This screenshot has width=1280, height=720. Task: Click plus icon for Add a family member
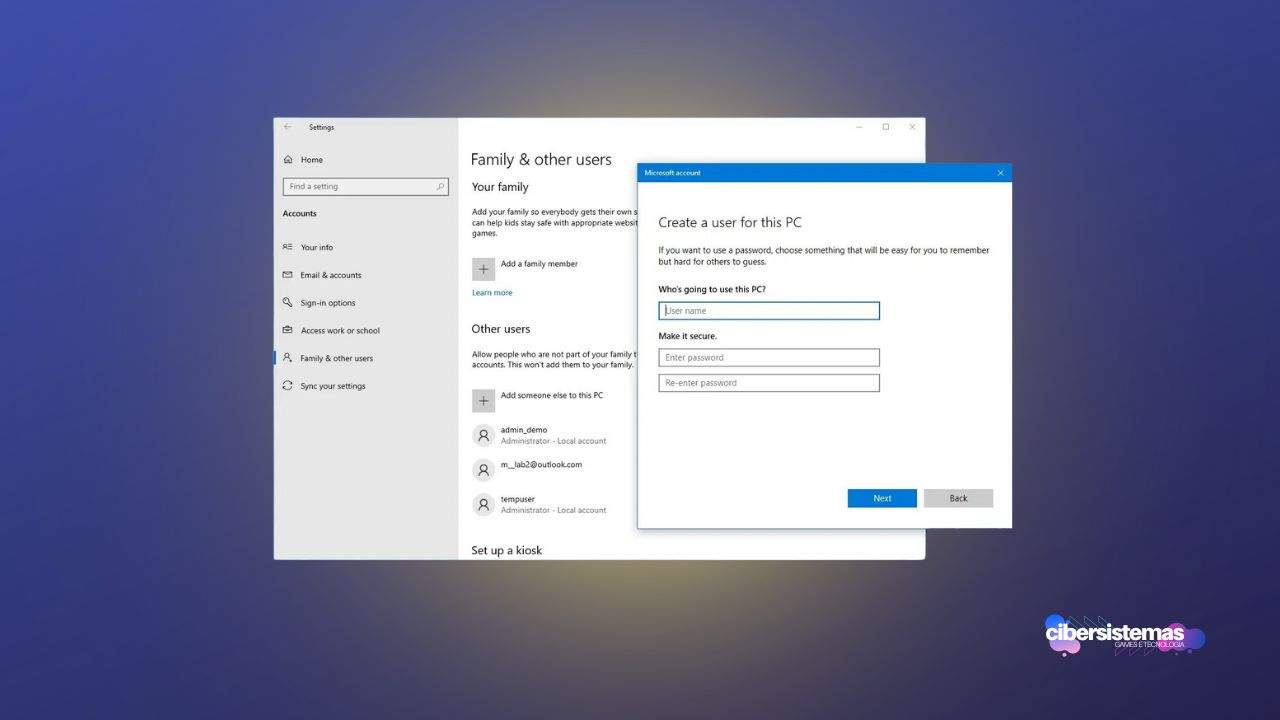coord(483,269)
